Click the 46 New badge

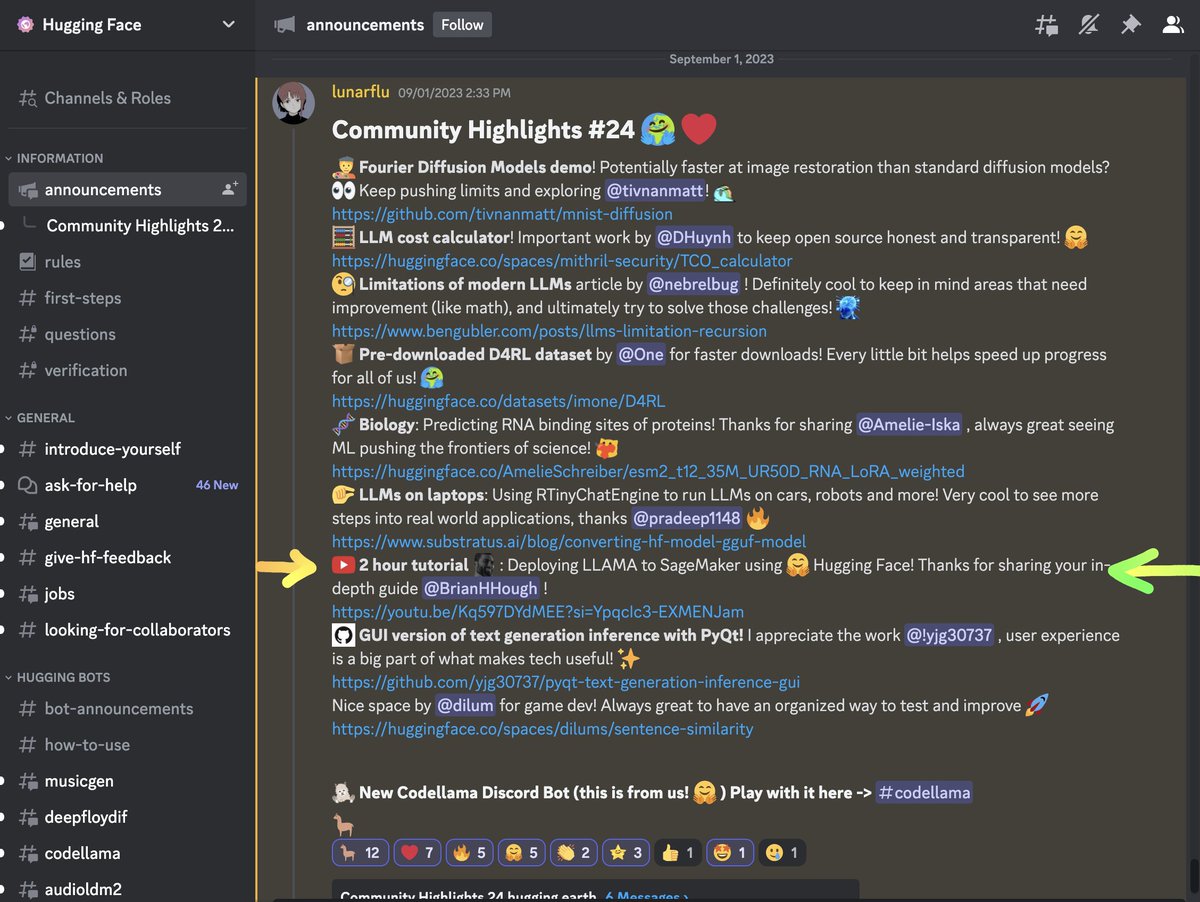(x=217, y=485)
